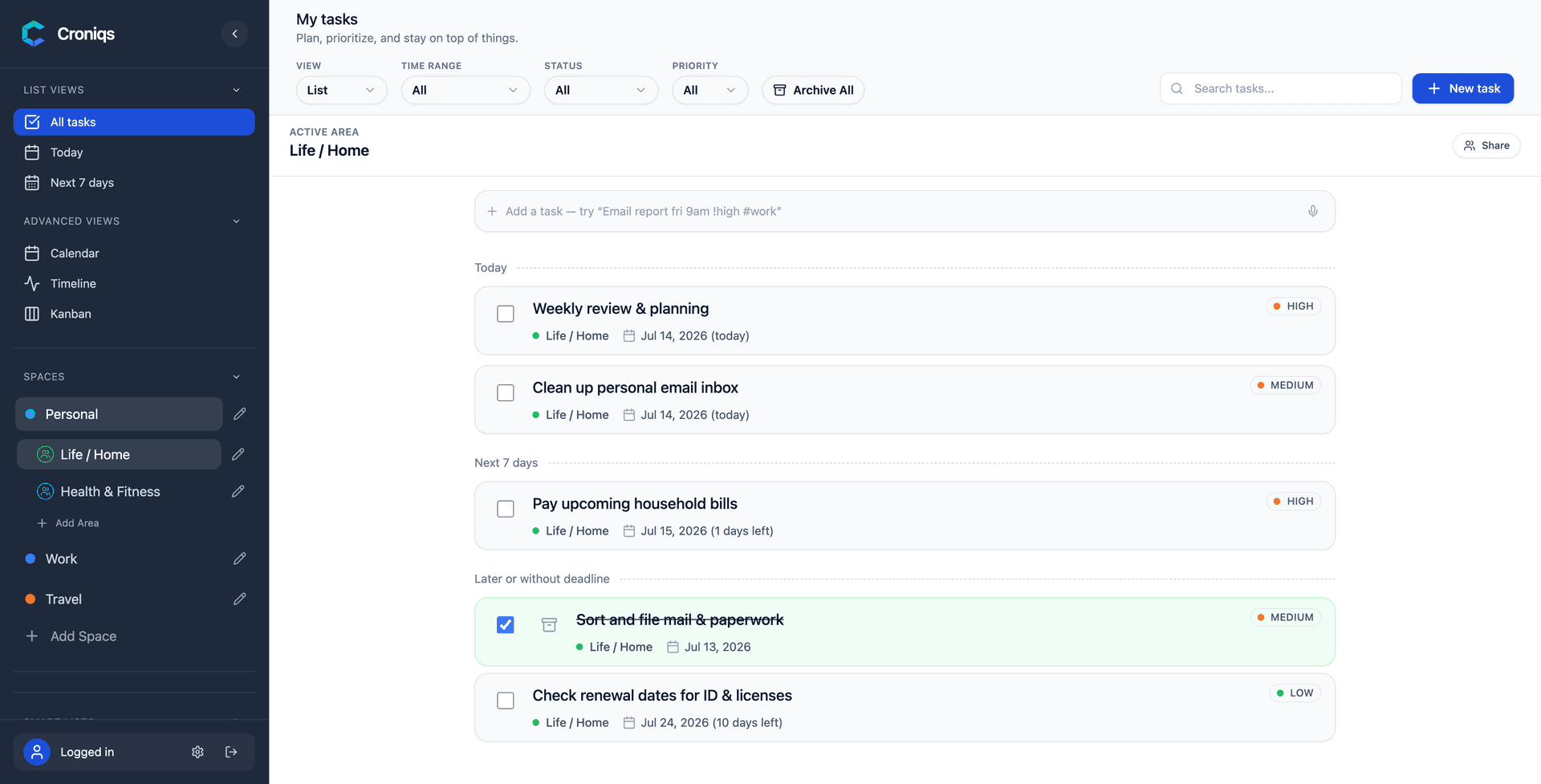
Task: Click Add Area under Personal
Action: (x=68, y=523)
